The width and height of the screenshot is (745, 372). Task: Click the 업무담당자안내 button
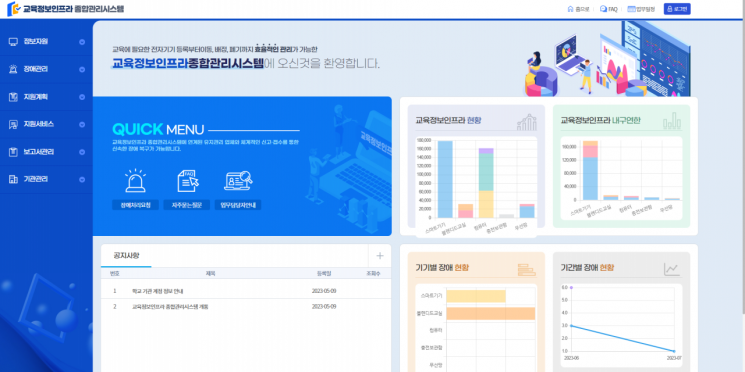pyautogui.click(x=238, y=205)
